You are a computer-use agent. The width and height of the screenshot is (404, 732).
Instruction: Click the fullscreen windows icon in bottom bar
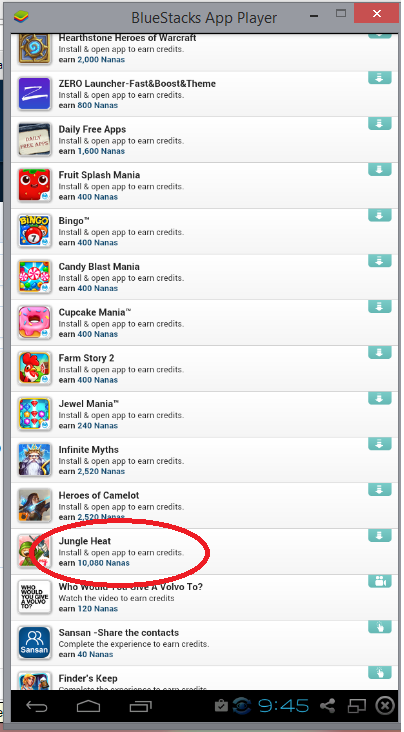[356, 706]
